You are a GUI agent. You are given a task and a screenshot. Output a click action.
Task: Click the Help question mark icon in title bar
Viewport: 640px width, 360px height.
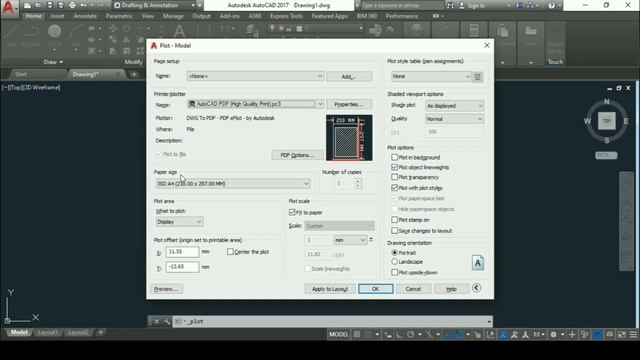coord(551,5)
